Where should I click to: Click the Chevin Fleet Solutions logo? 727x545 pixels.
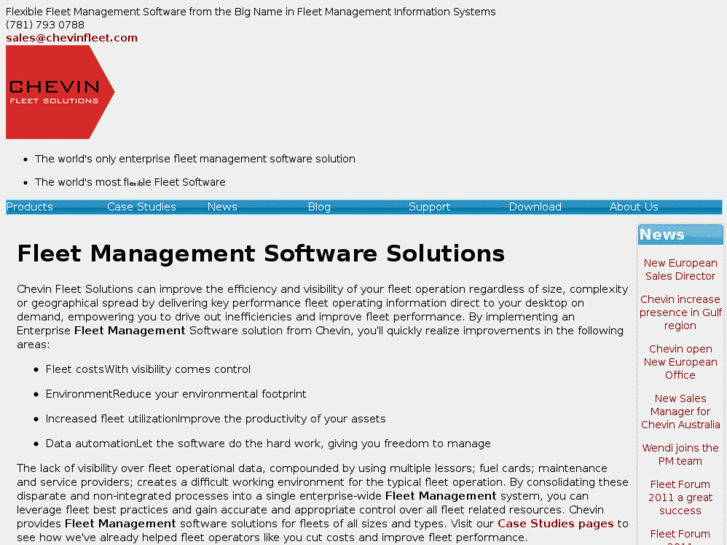pyautogui.click(x=60, y=92)
